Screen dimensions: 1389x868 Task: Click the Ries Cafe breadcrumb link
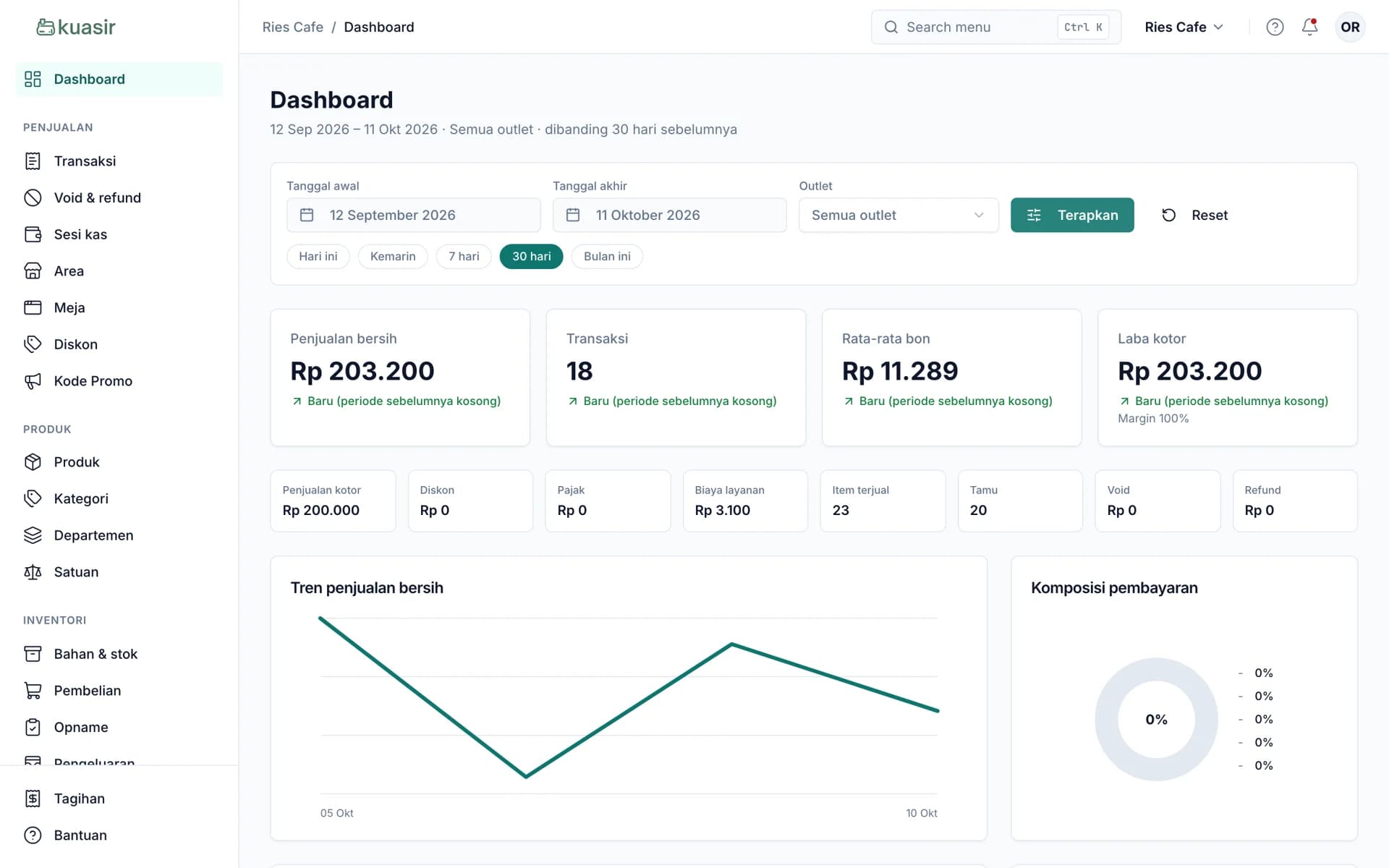(x=292, y=27)
